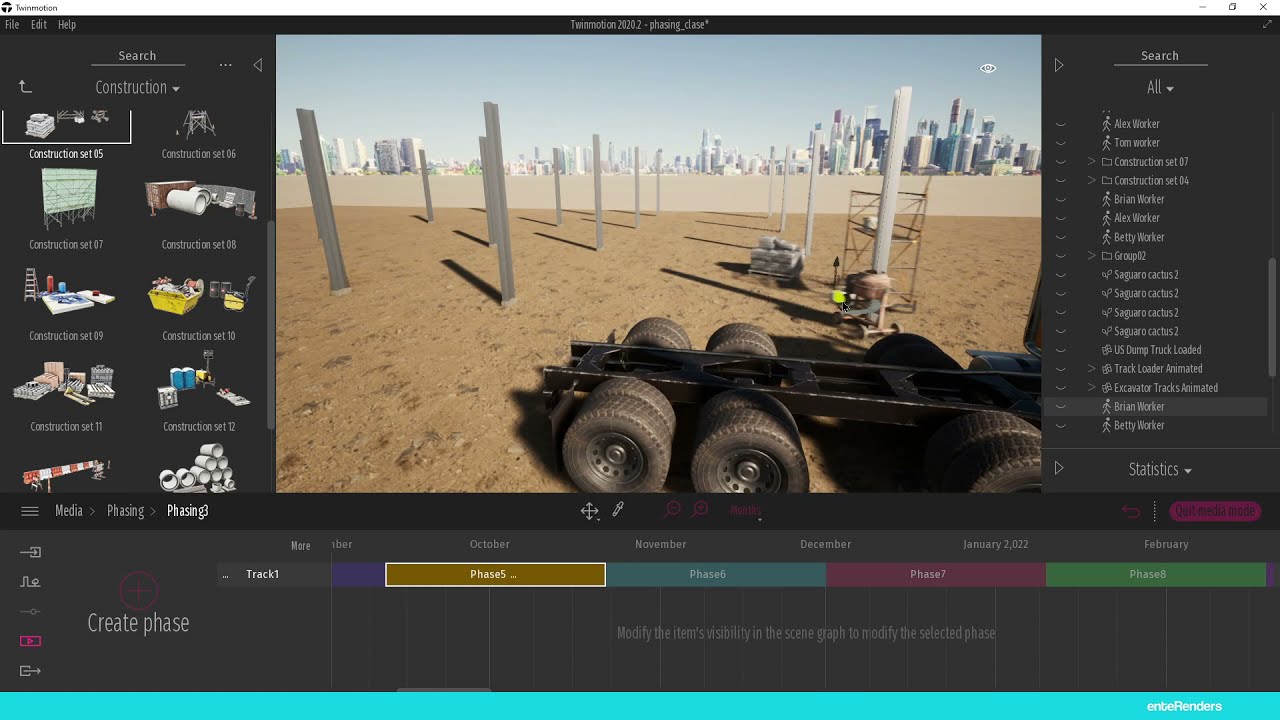Screen dimensions: 1280x720
Task: Click the scene graph vertical scrollbar
Action: [1272, 317]
